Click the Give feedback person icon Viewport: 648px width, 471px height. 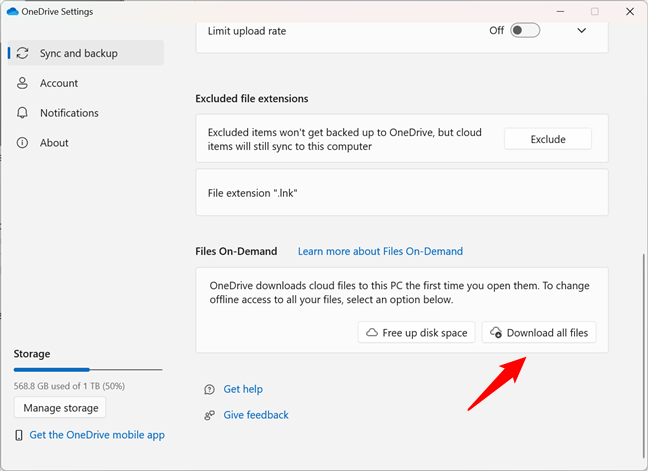point(209,415)
